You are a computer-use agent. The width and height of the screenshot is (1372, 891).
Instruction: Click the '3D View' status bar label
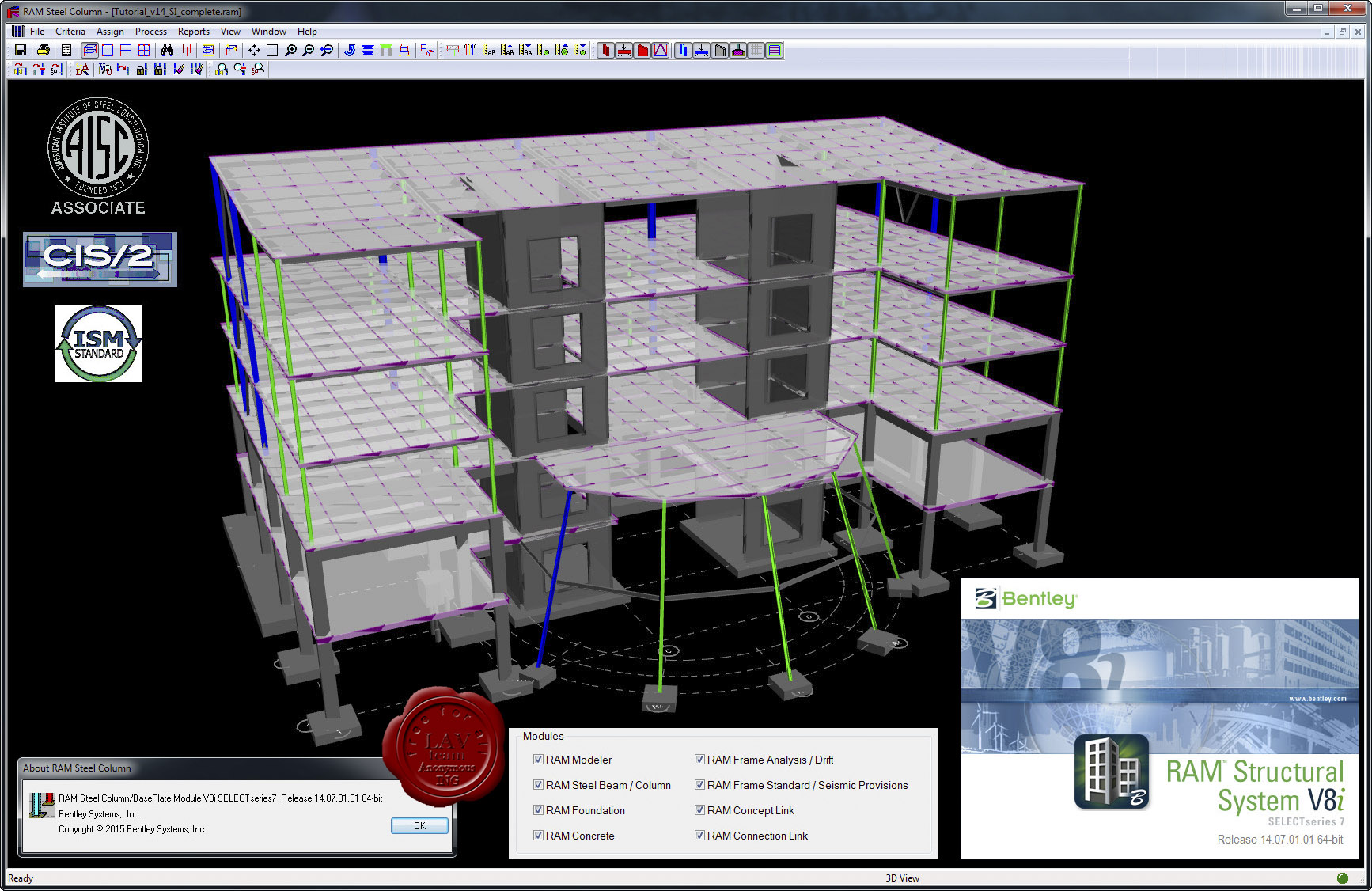[902, 878]
